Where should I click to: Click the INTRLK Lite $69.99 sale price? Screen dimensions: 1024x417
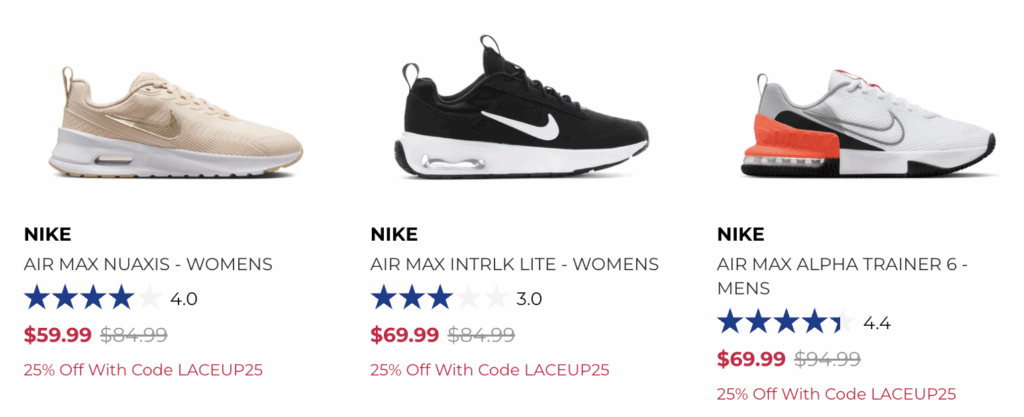pyautogui.click(x=404, y=335)
